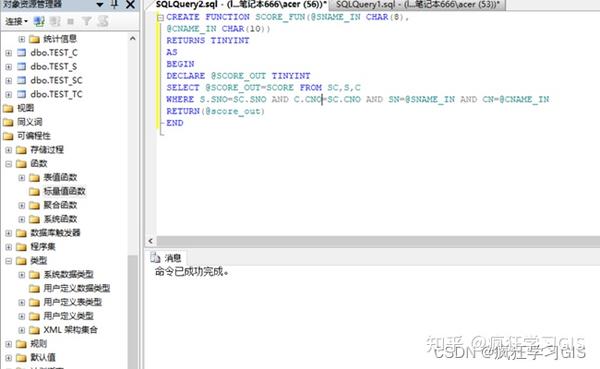Screen dimensions: 600x369
Task: Expand the XML 架构集合 folder
Action: click(x=22, y=330)
